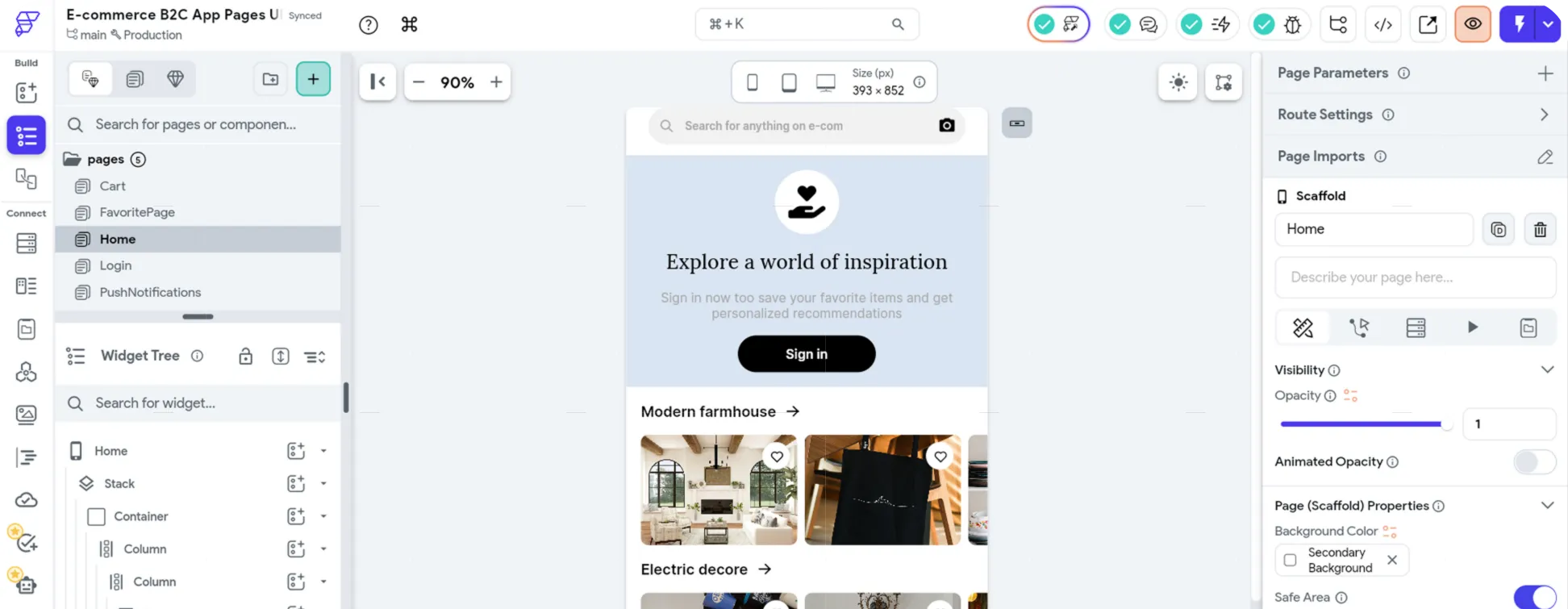Open the Debug bug icon in toolbar
Viewport: 1568px width, 609px height.
point(1293,24)
